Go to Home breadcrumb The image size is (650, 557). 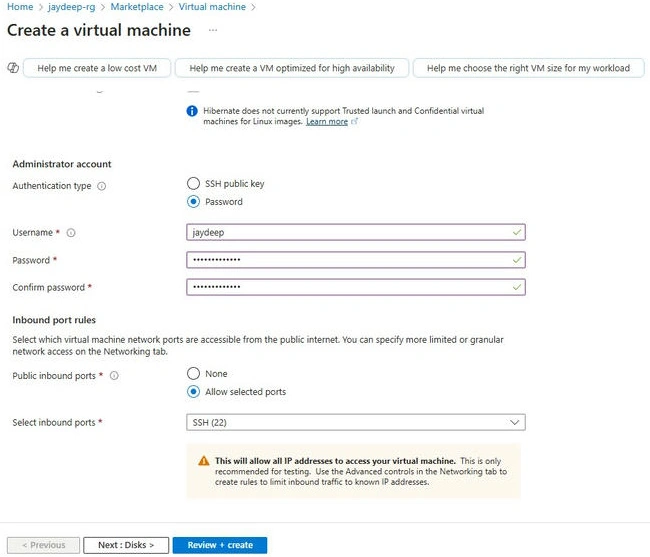pos(20,7)
